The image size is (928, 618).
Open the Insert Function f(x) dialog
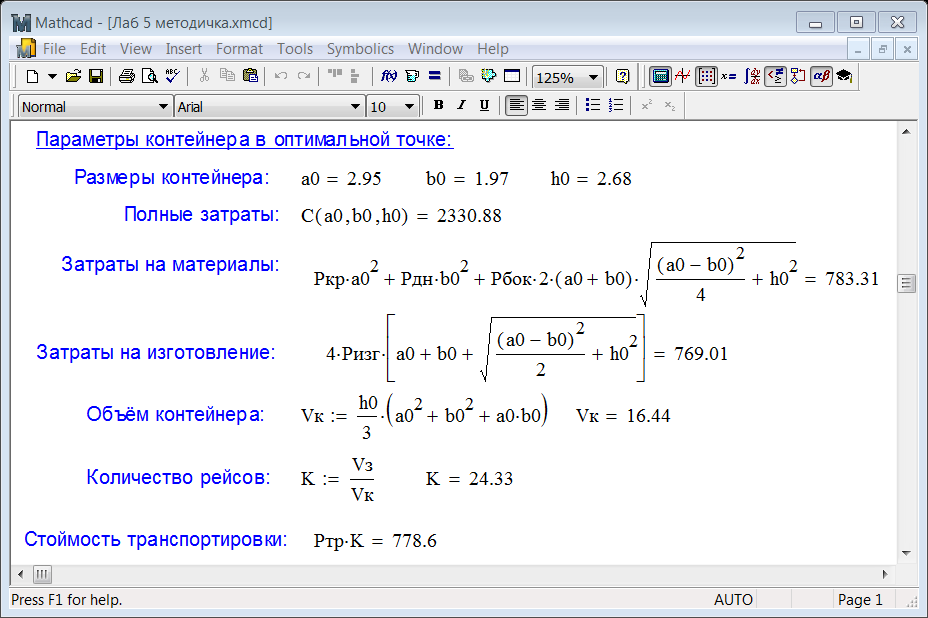(389, 76)
